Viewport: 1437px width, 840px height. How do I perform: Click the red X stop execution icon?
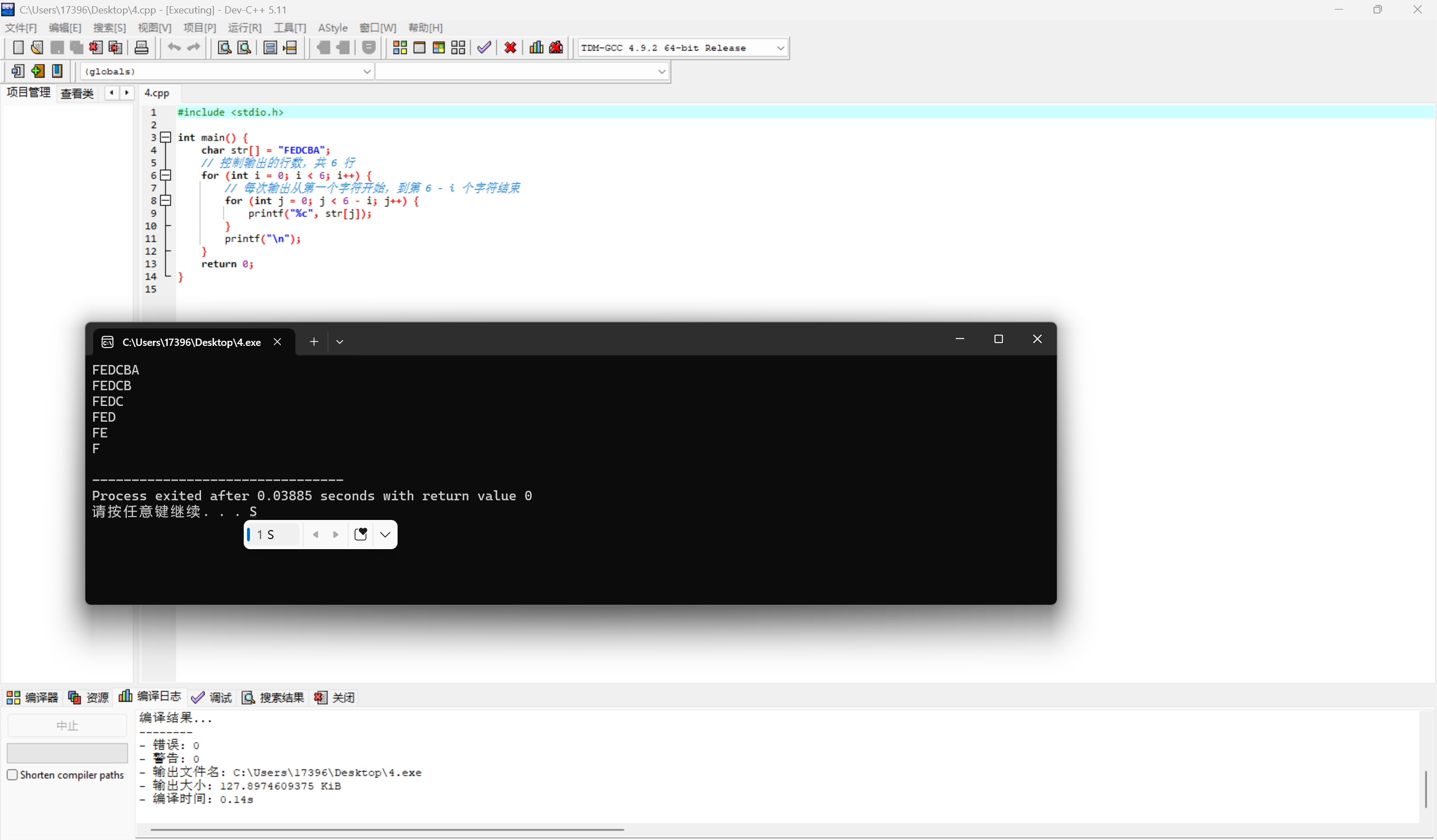click(510, 48)
